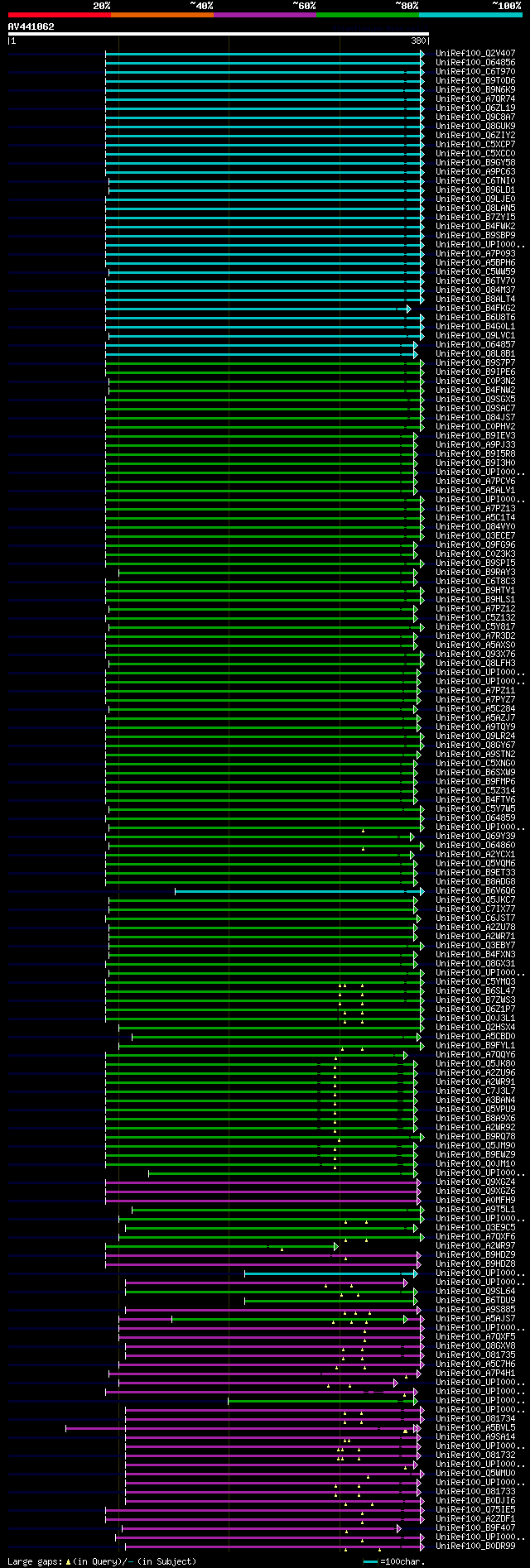Select the UniRef100_Q3EBY7 label
This screenshot has width=530, height=1568.
[x=475, y=946]
